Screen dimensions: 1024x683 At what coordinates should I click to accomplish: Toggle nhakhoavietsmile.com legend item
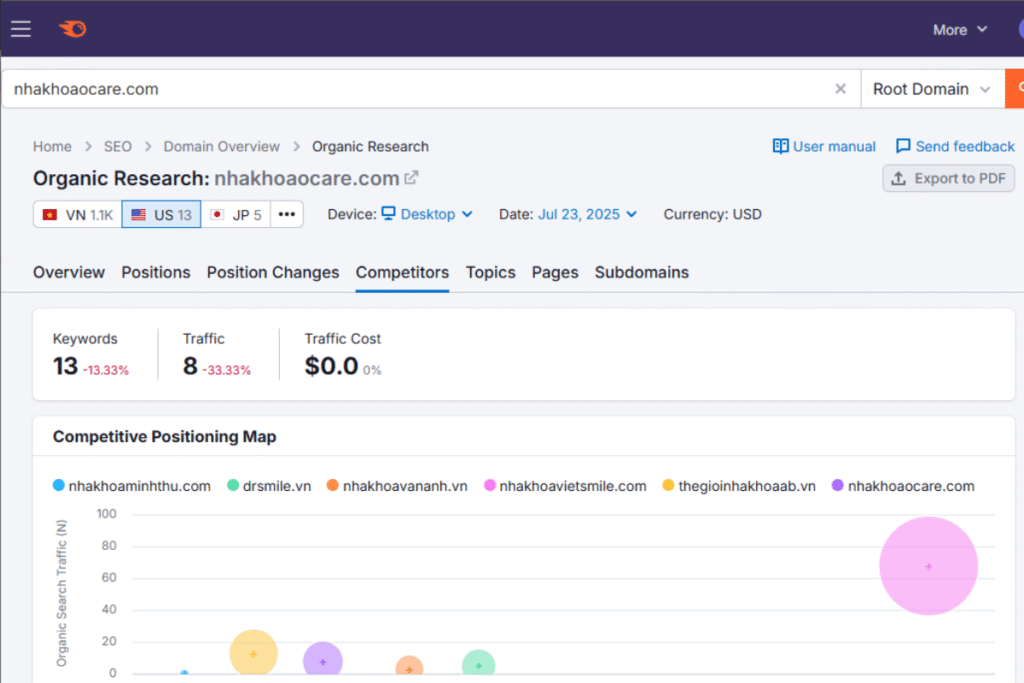pyautogui.click(x=564, y=486)
